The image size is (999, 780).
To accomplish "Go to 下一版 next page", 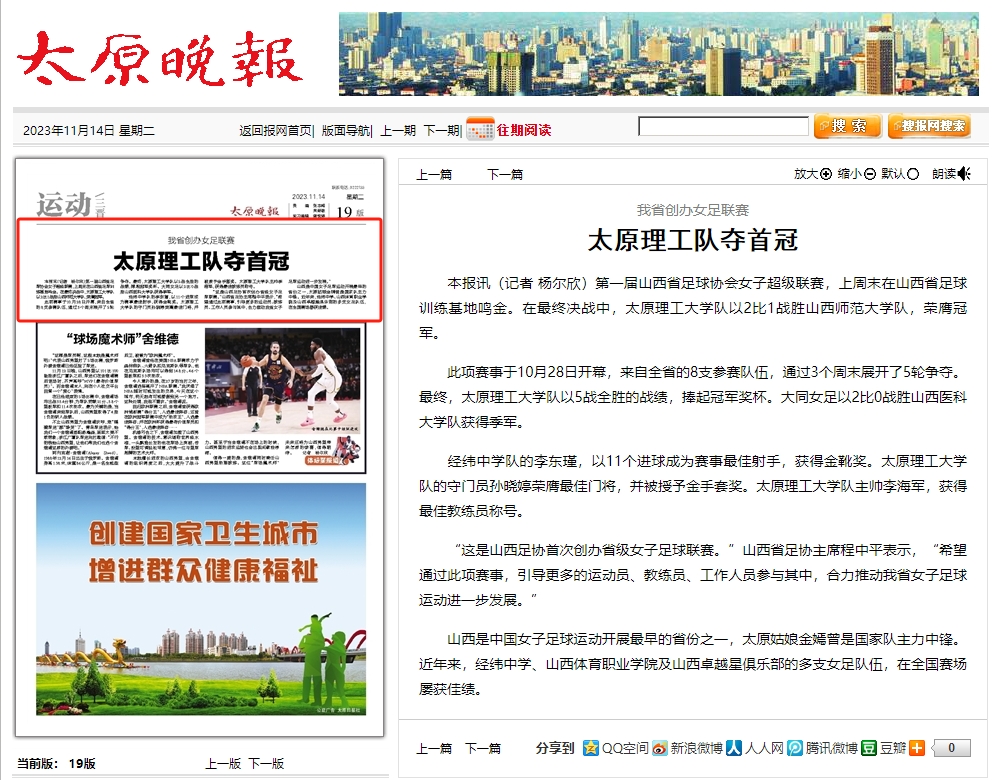I will 266,763.
